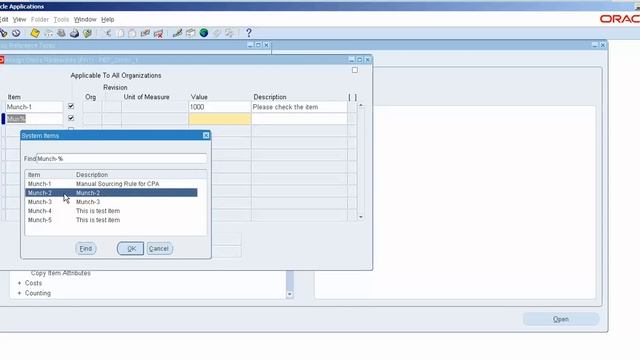Click Cancel in the System Items dialog

(x=159, y=249)
